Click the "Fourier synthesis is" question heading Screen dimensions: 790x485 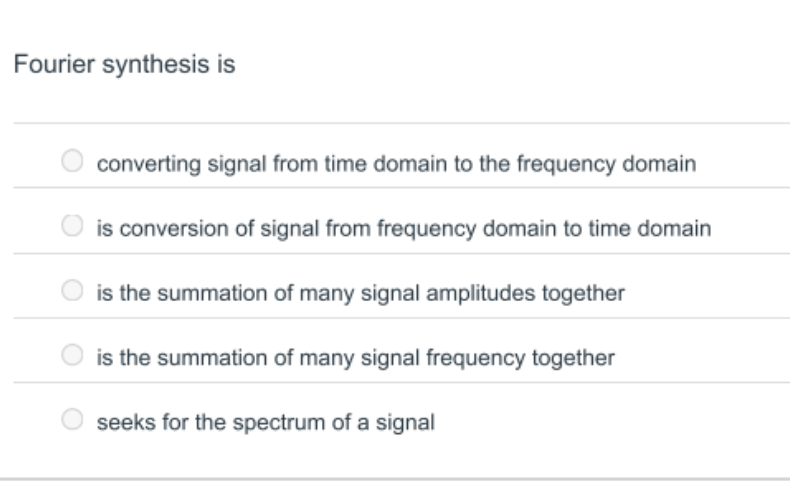click(124, 64)
